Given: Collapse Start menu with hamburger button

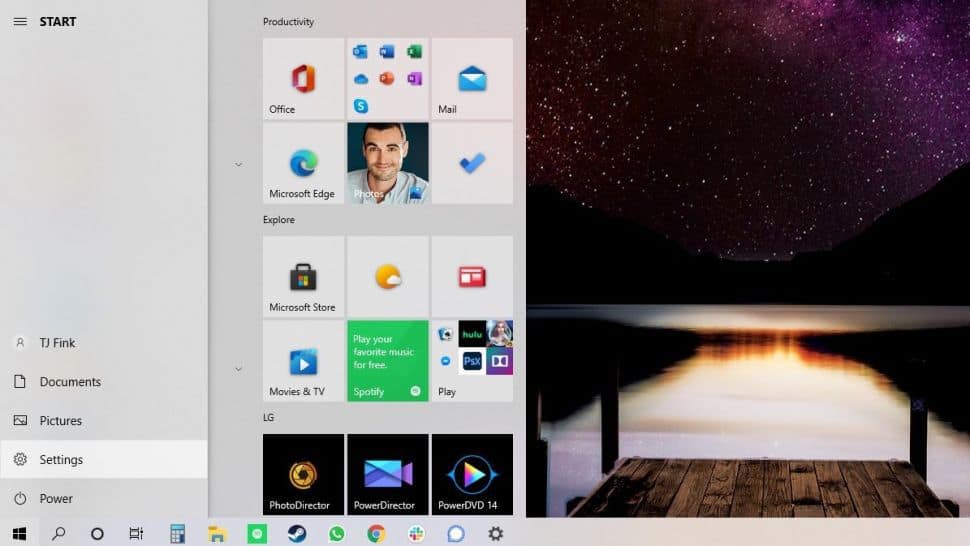Looking at the screenshot, I should click(x=20, y=22).
